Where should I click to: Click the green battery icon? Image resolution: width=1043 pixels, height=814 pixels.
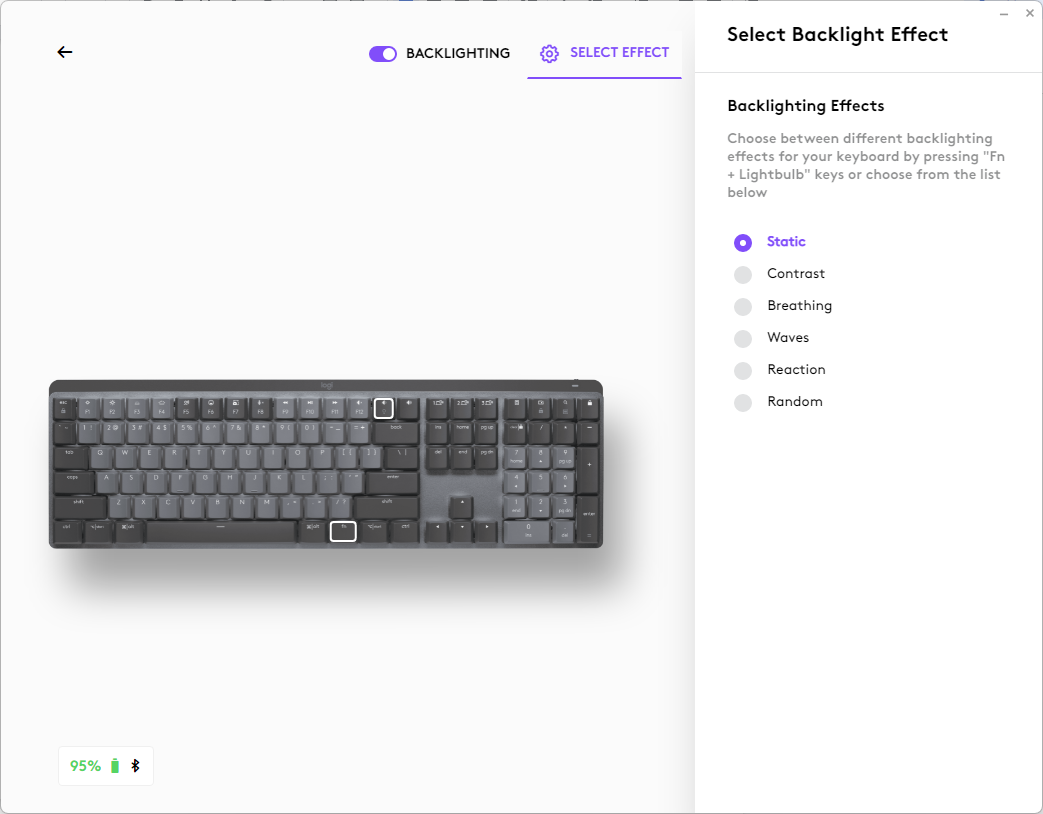tap(115, 766)
